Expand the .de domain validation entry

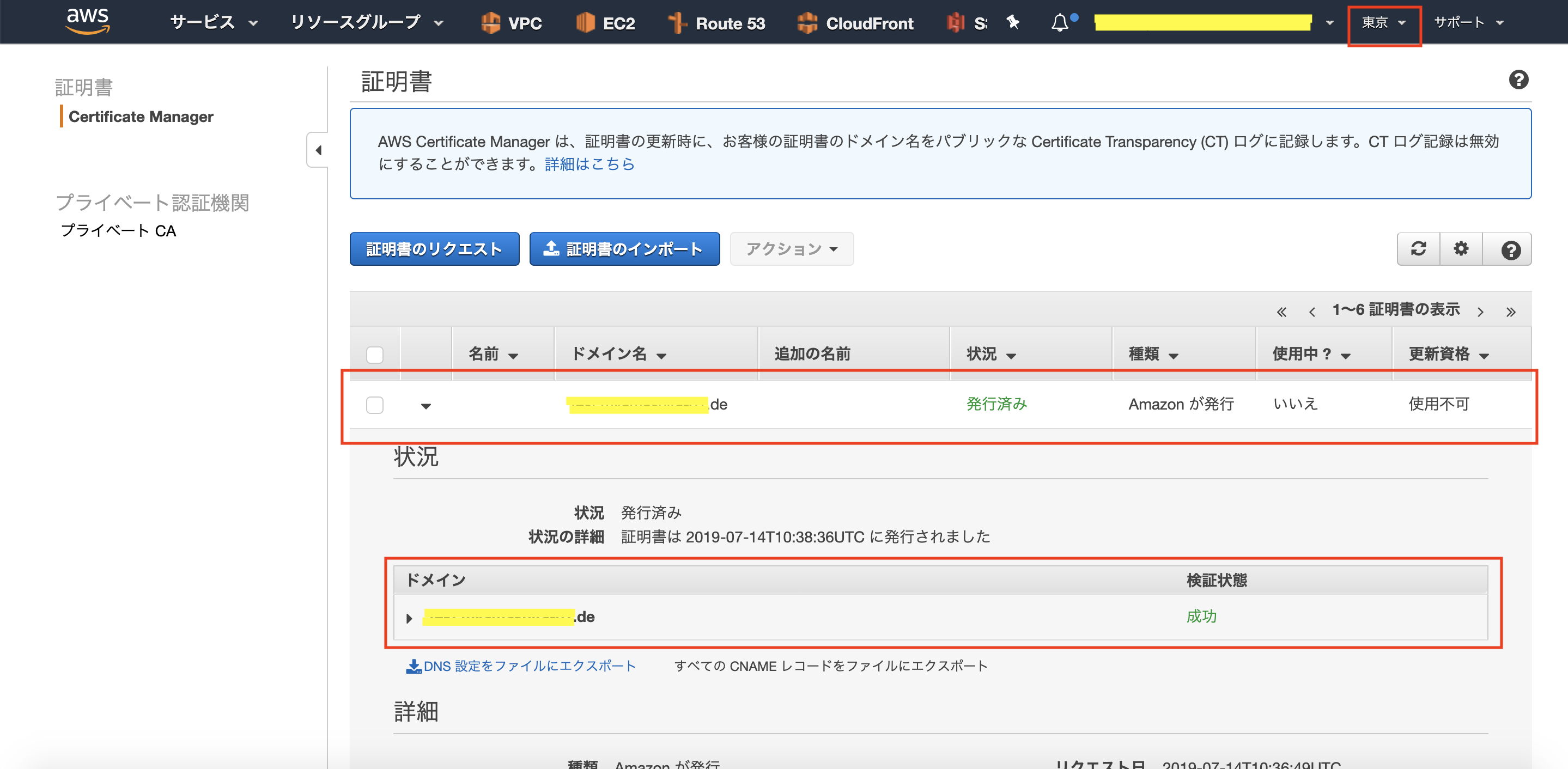[x=409, y=618]
